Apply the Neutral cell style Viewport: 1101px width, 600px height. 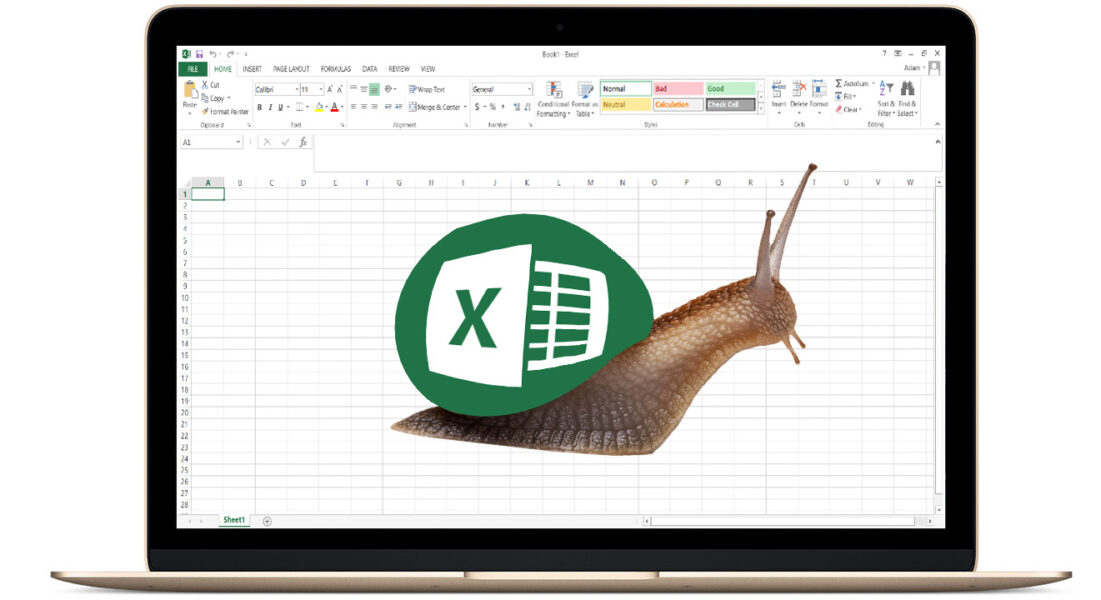tap(625, 105)
